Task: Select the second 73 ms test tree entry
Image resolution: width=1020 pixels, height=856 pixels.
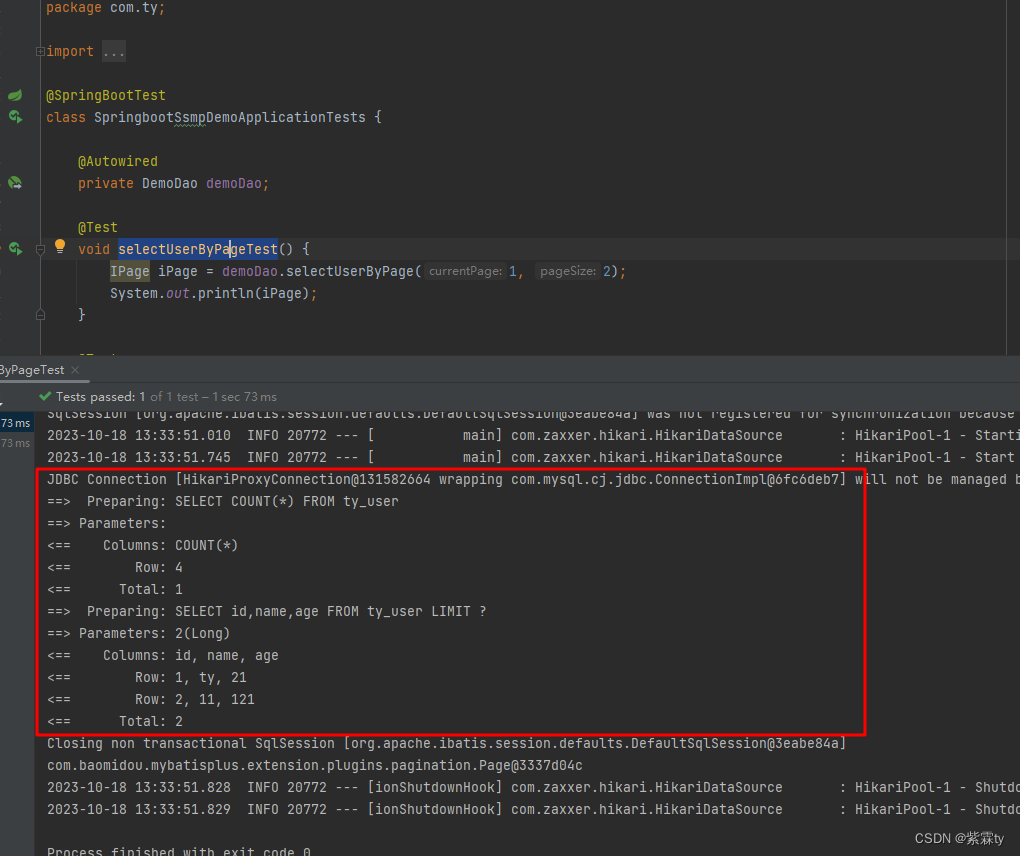Action: click(x=16, y=443)
